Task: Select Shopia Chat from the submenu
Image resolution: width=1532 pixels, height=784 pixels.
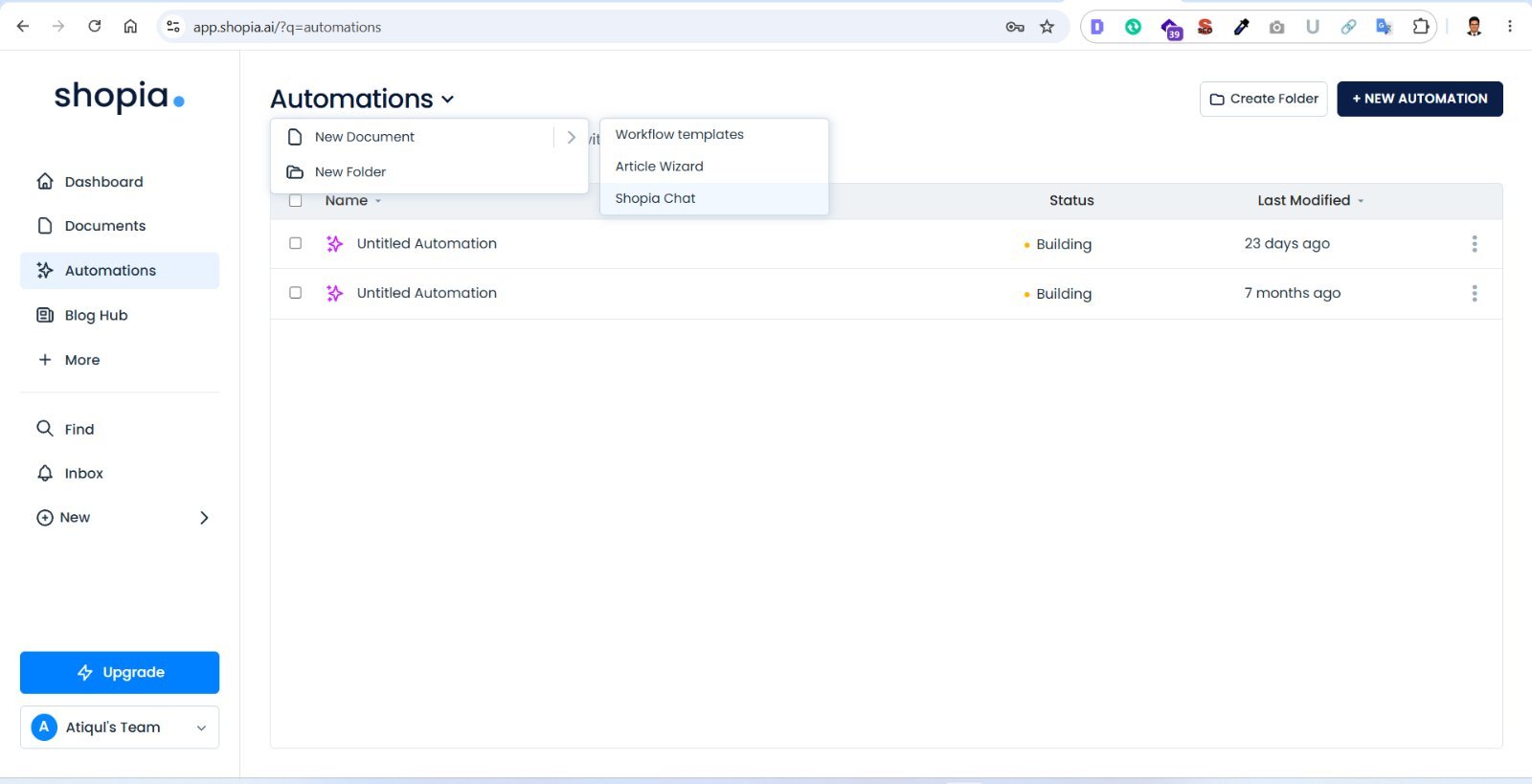Action: coord(713,198)
